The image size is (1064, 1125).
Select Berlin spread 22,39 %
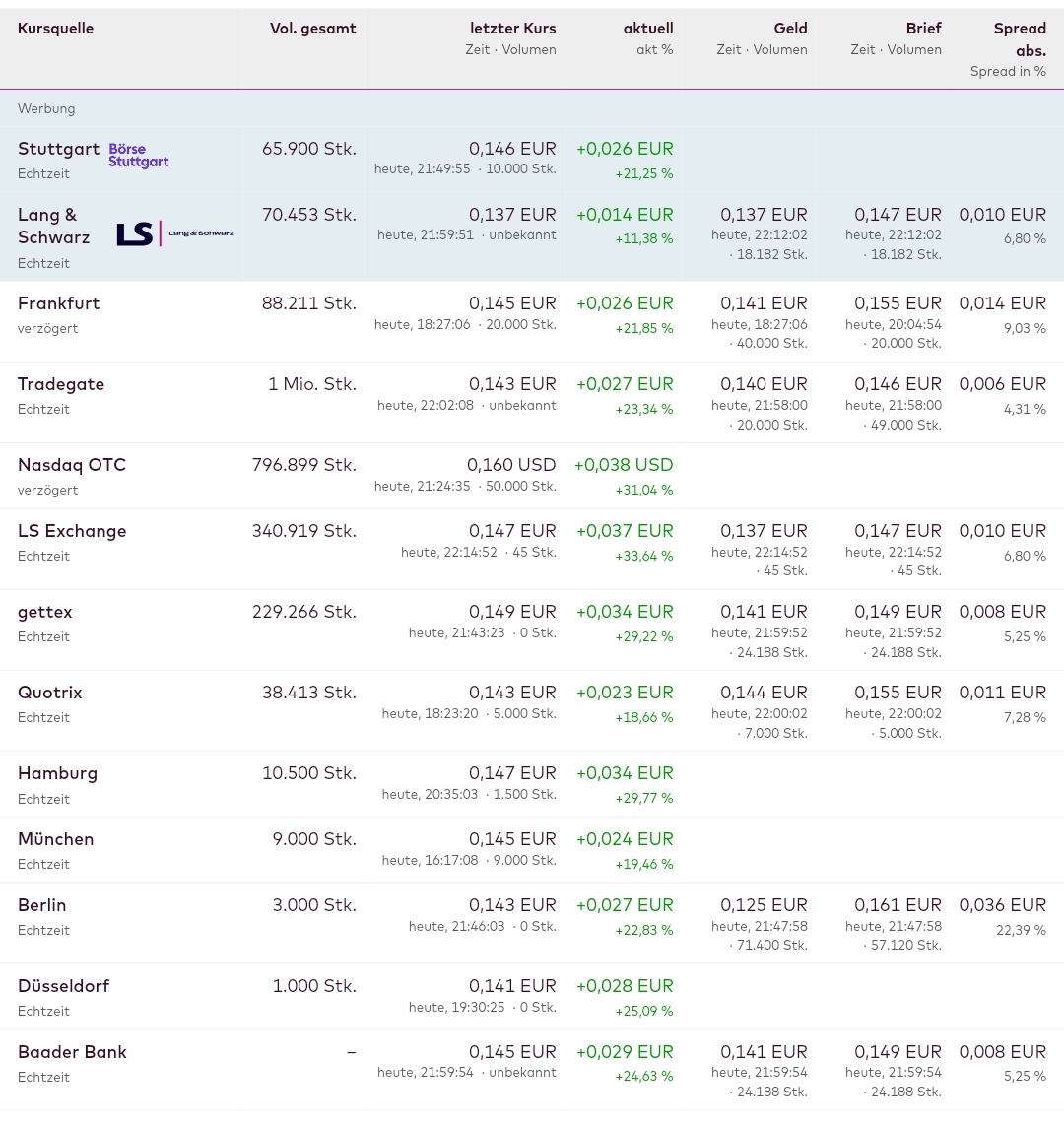(x=1021, y=930)
